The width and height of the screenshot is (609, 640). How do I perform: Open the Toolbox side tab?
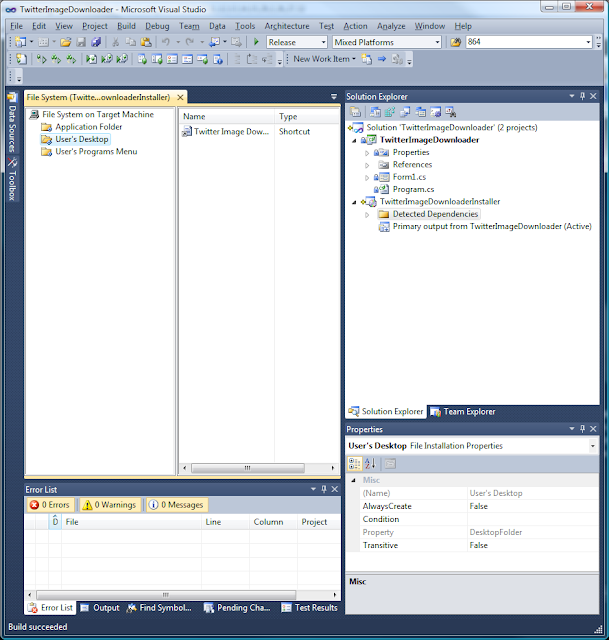(12, 179)
